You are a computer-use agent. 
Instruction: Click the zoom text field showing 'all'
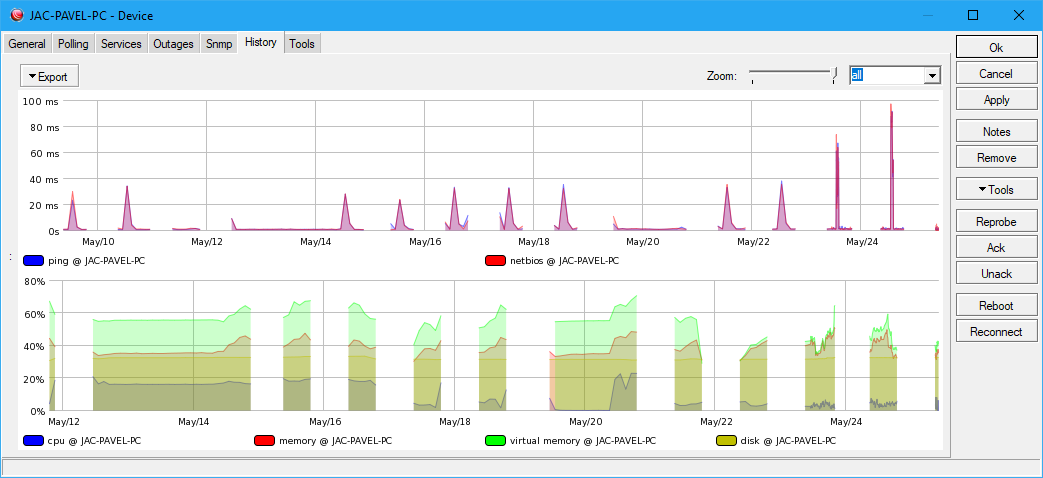[x=885, y=76]
